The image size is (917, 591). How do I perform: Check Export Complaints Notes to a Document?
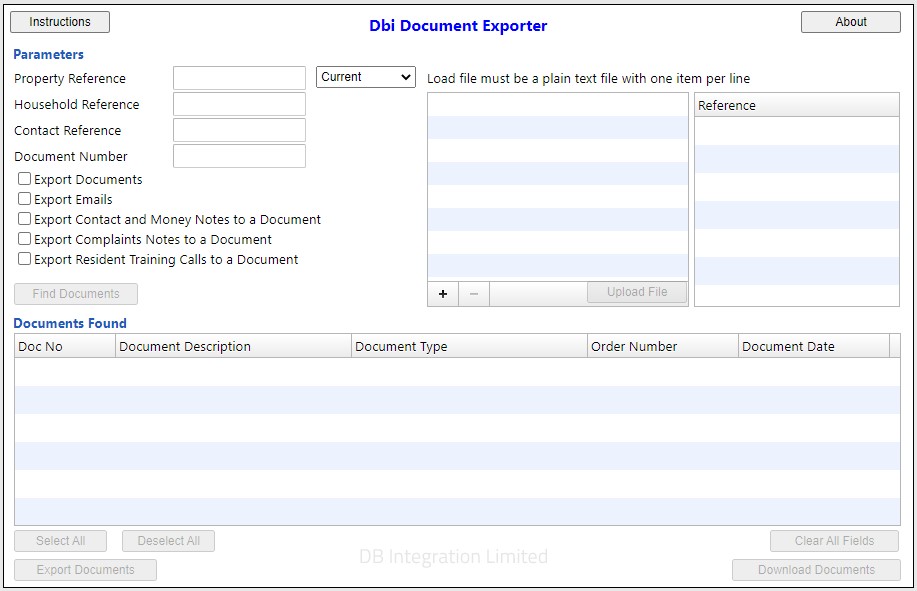(x=25, y=239)
